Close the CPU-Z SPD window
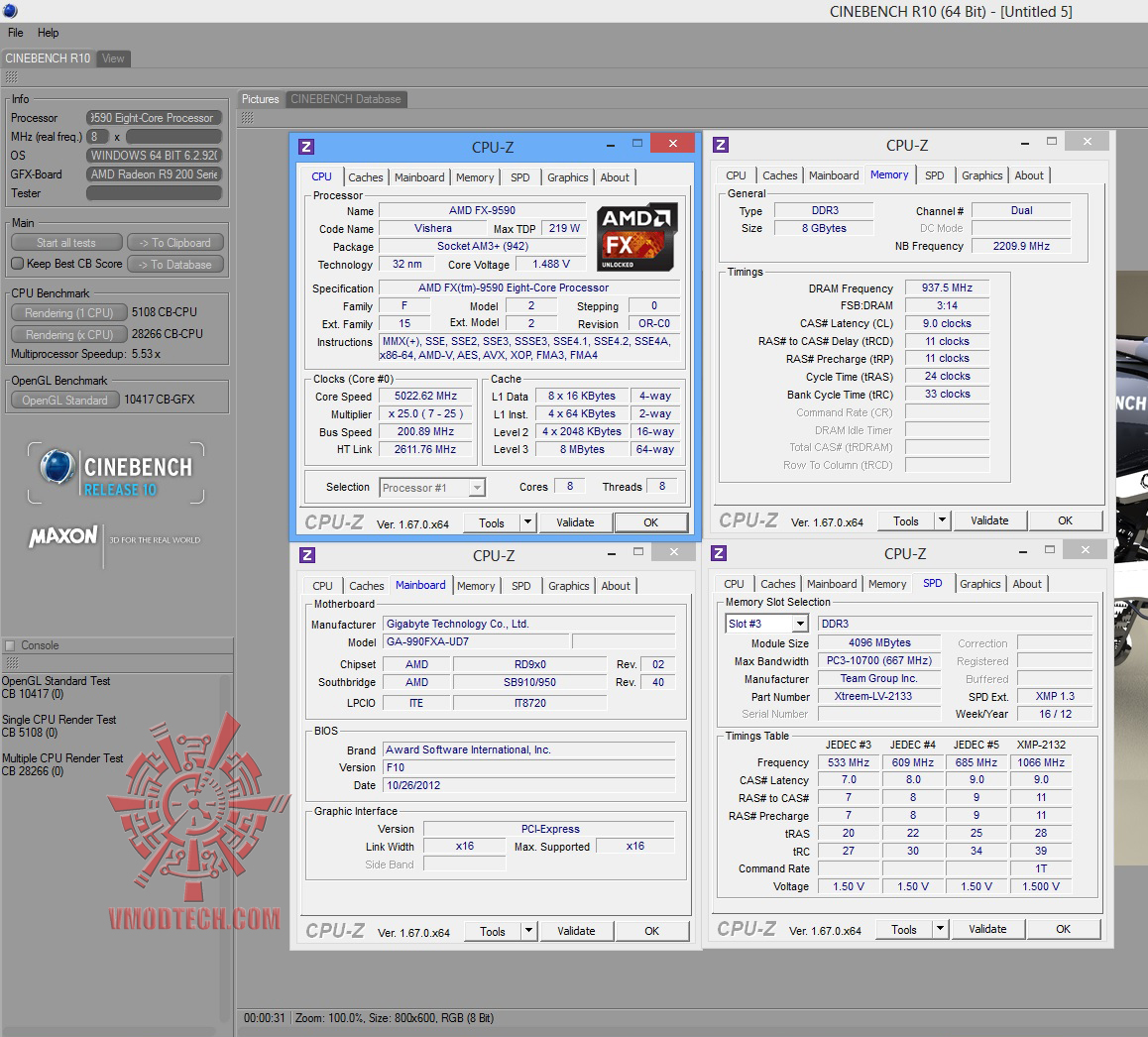 click(1085, 549)
